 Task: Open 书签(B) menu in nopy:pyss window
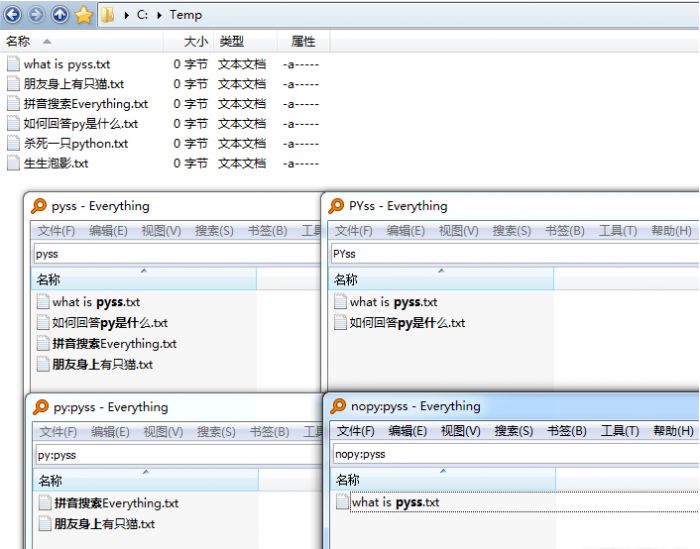click(x=567, y=431)
